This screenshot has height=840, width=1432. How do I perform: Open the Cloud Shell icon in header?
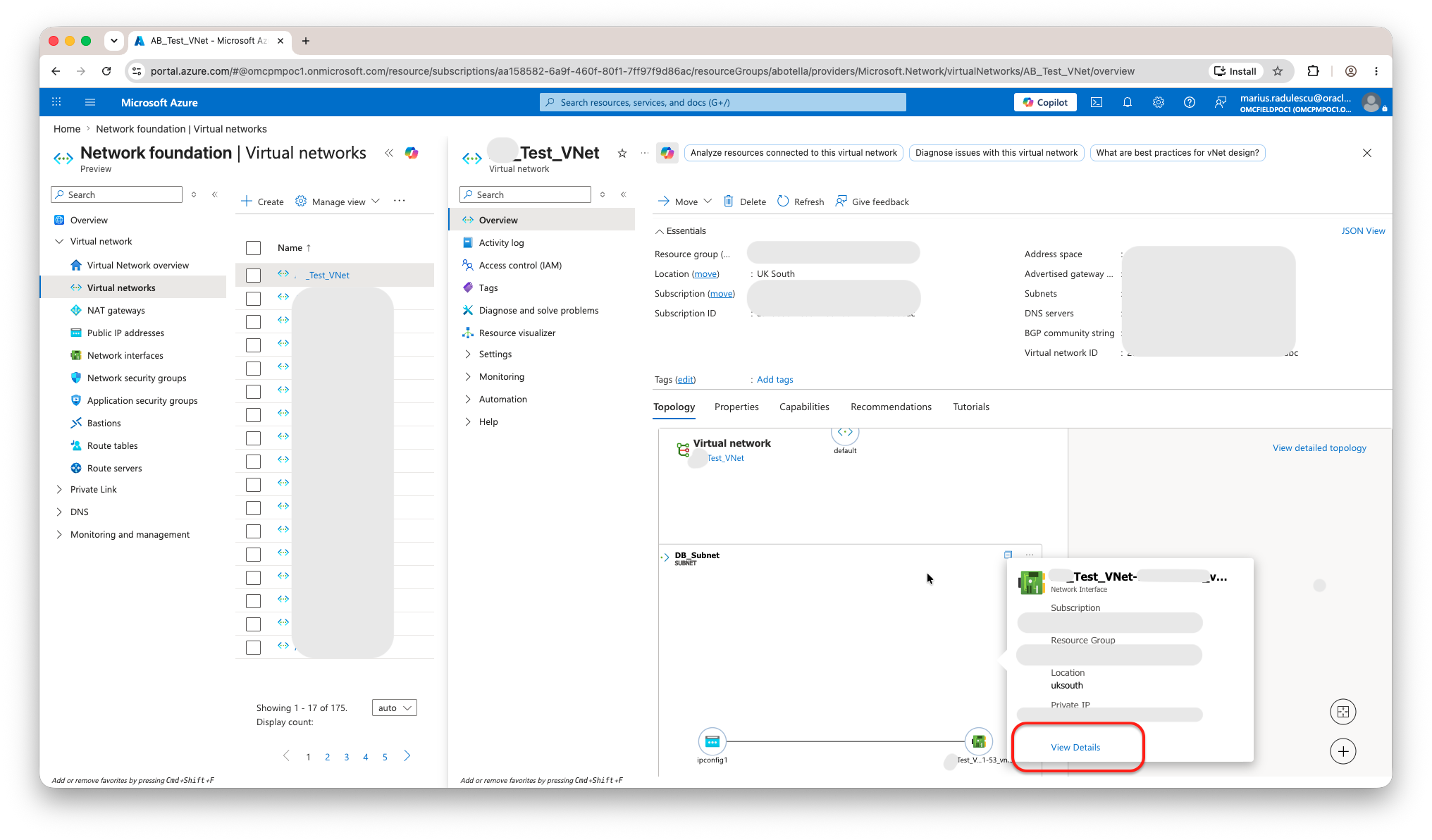point(1097,102)
